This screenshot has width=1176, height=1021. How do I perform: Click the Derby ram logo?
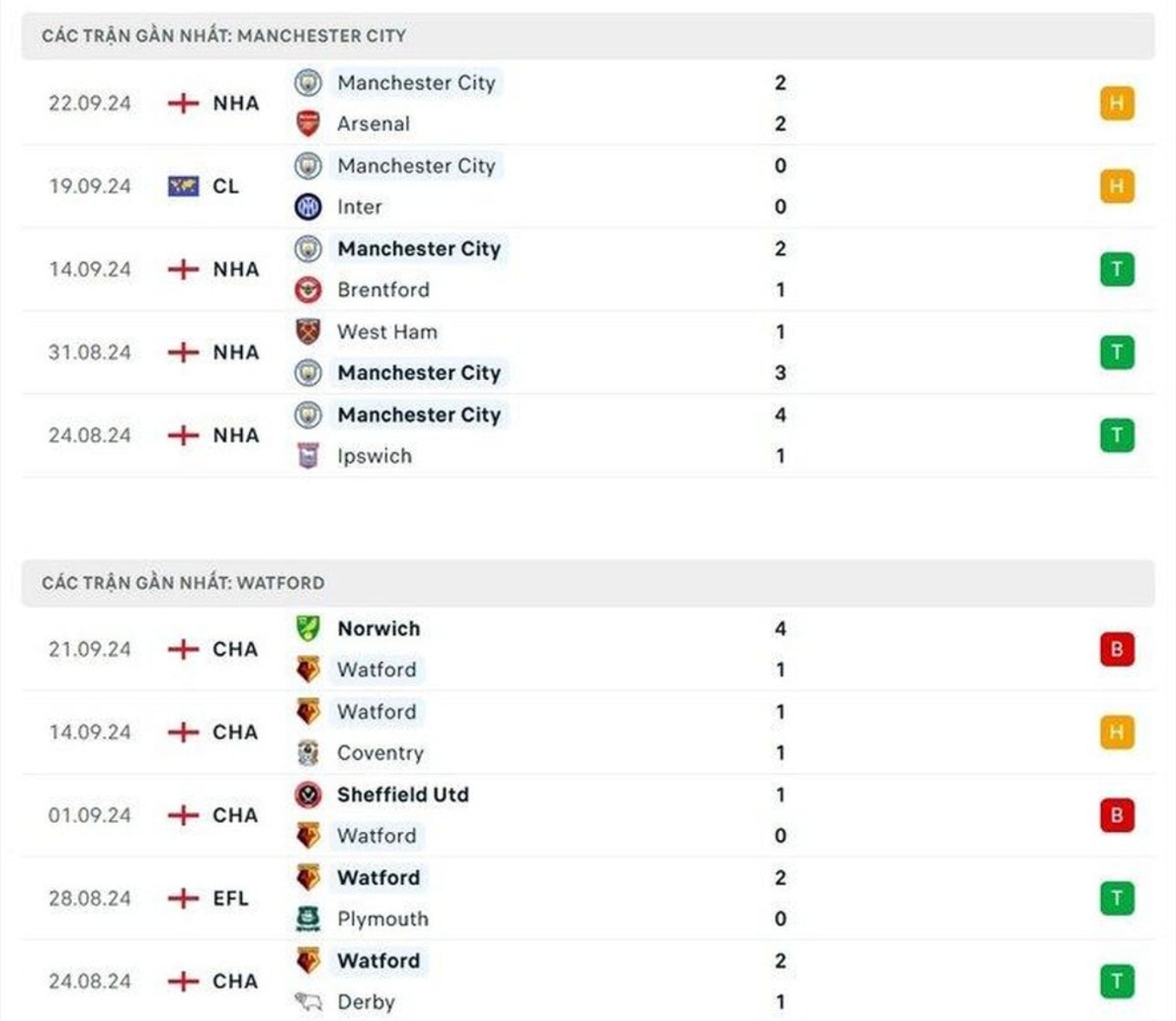click(309, 1002)
